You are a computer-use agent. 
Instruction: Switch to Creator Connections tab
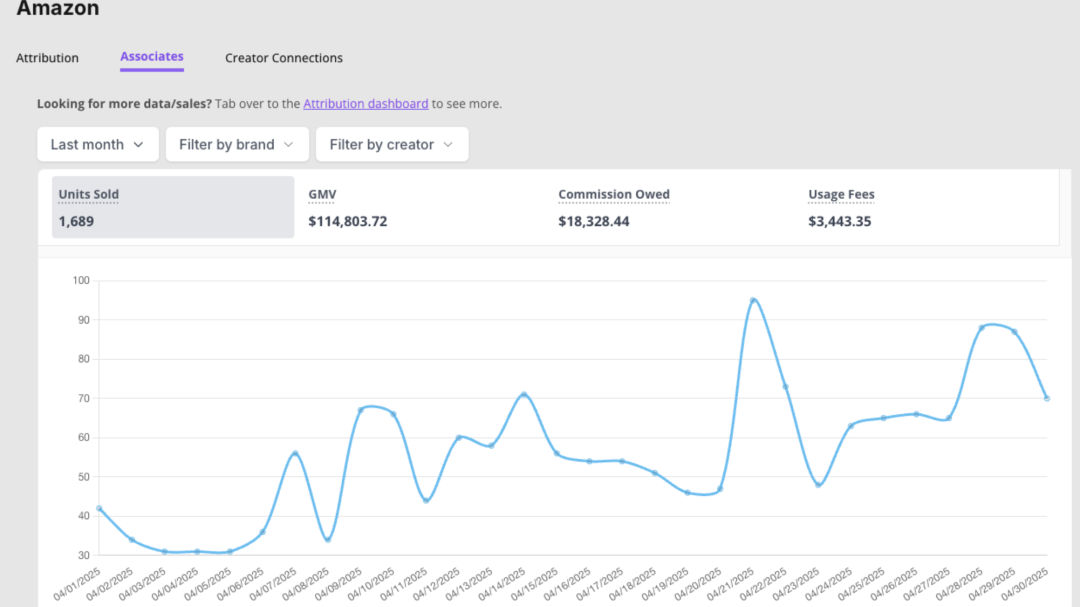pyautogui.click(x=284, y=58)
